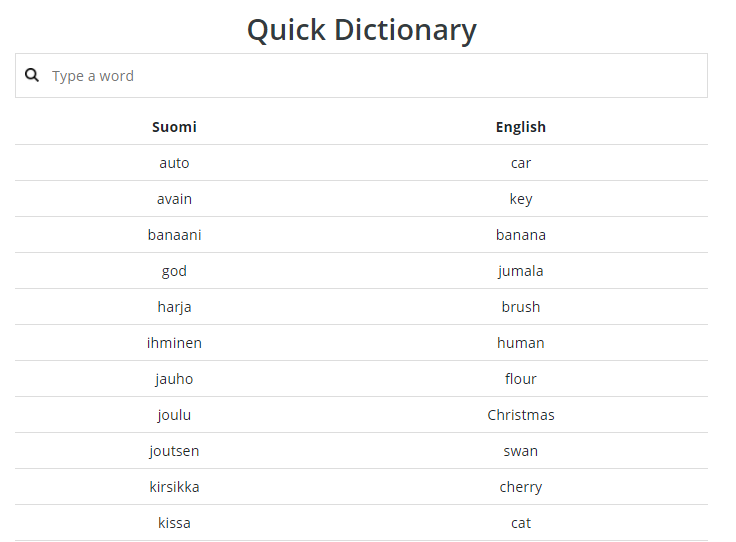Select the 'joulu' entry

click(x=174, y=415)
